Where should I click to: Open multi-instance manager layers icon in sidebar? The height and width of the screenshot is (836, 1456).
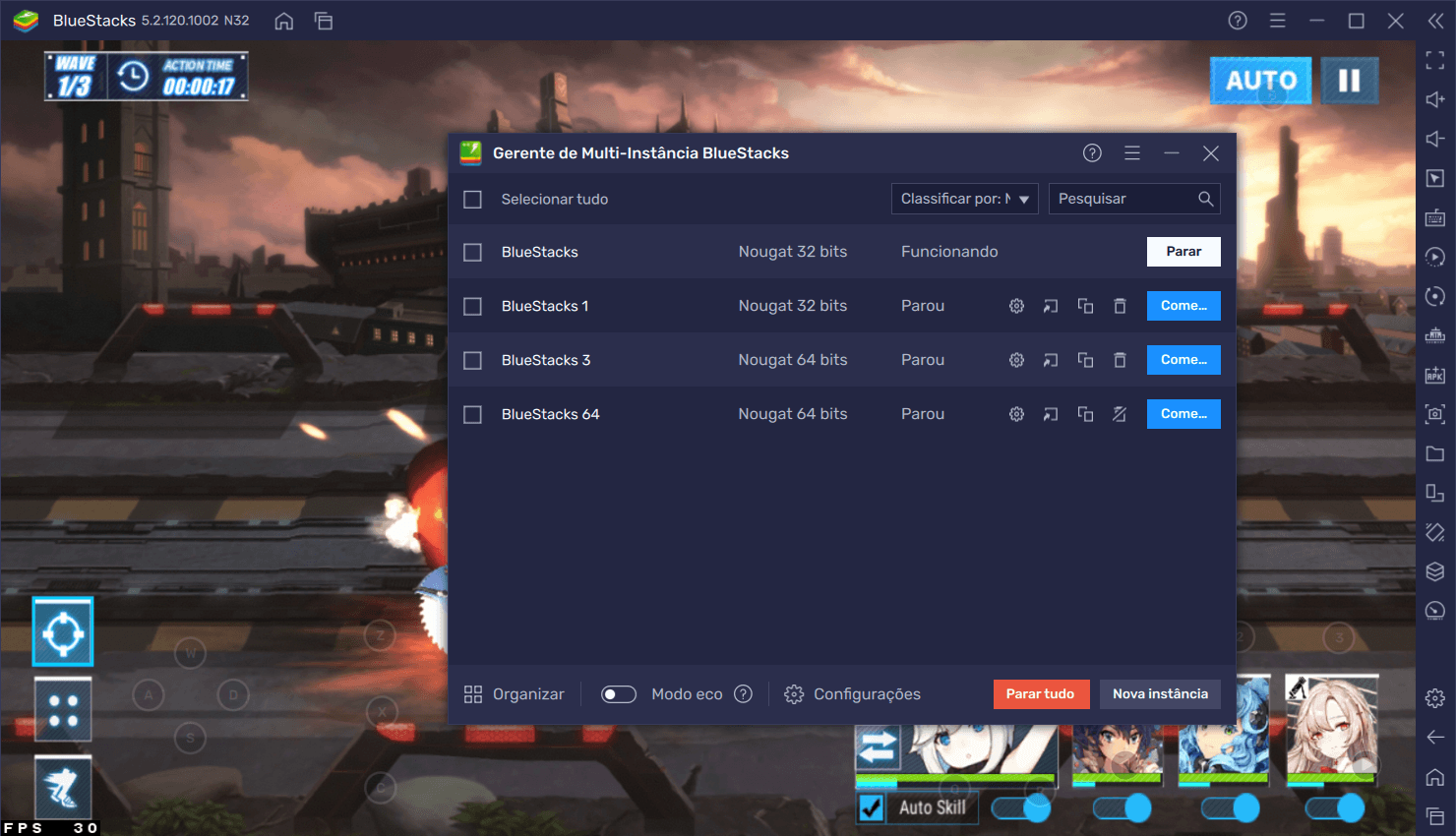click(x=1435, y=571)
